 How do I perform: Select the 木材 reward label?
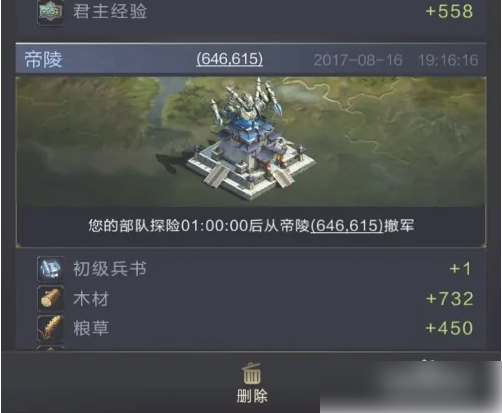coord(91,299)
